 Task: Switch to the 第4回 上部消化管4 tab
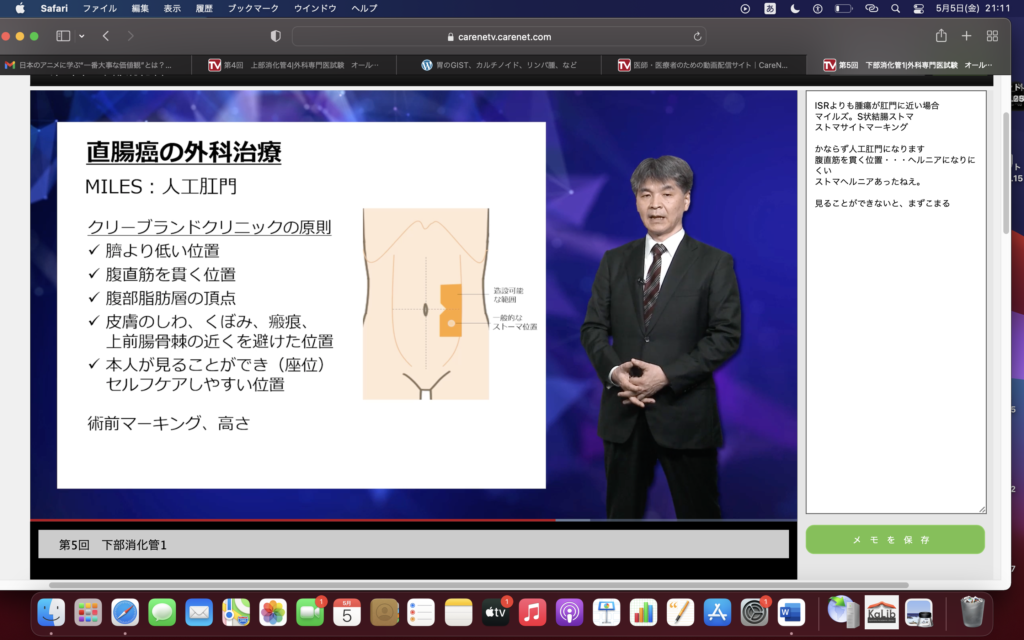[x=300, y=65]
